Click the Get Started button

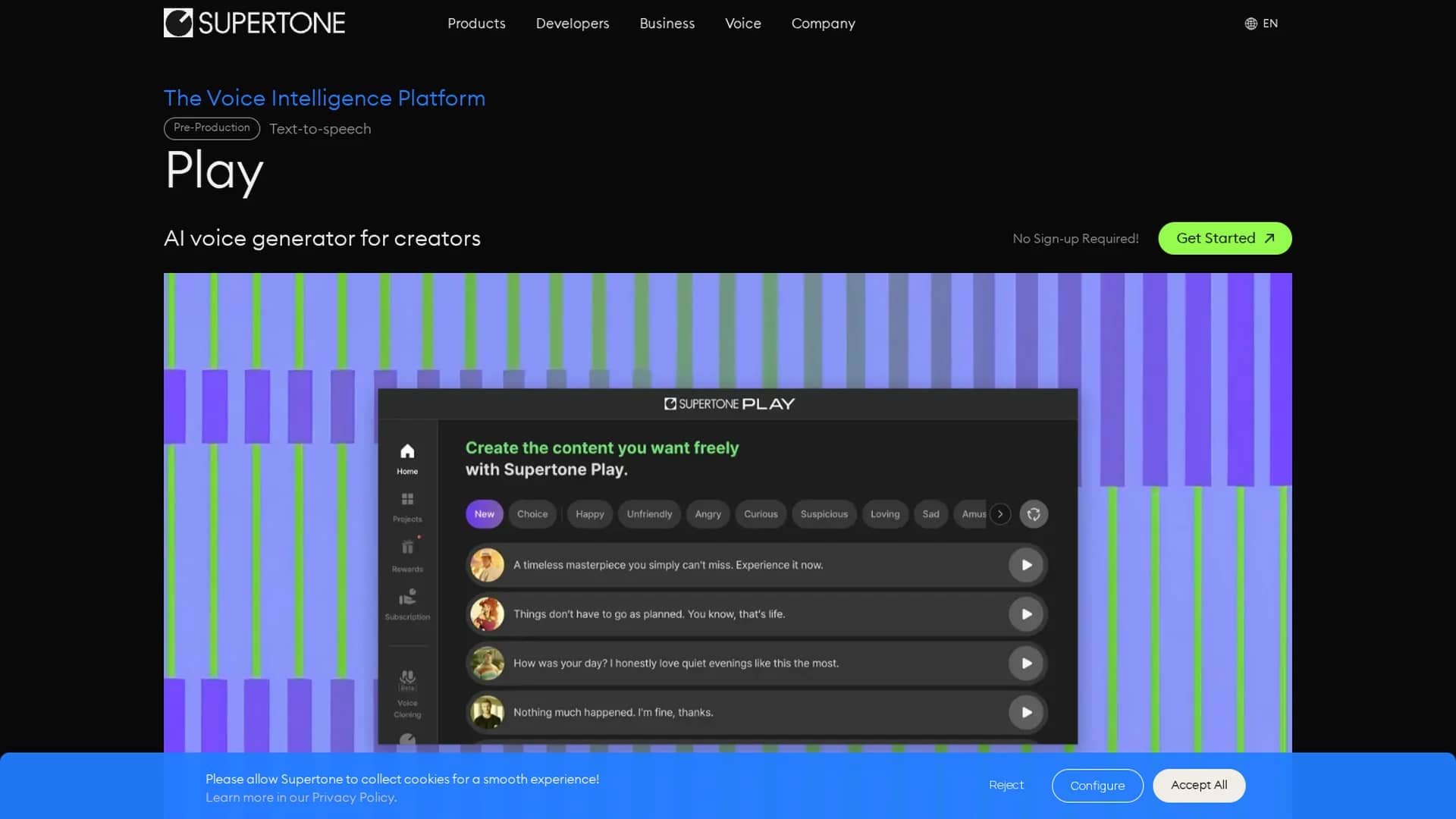(x=1225, y=238)
